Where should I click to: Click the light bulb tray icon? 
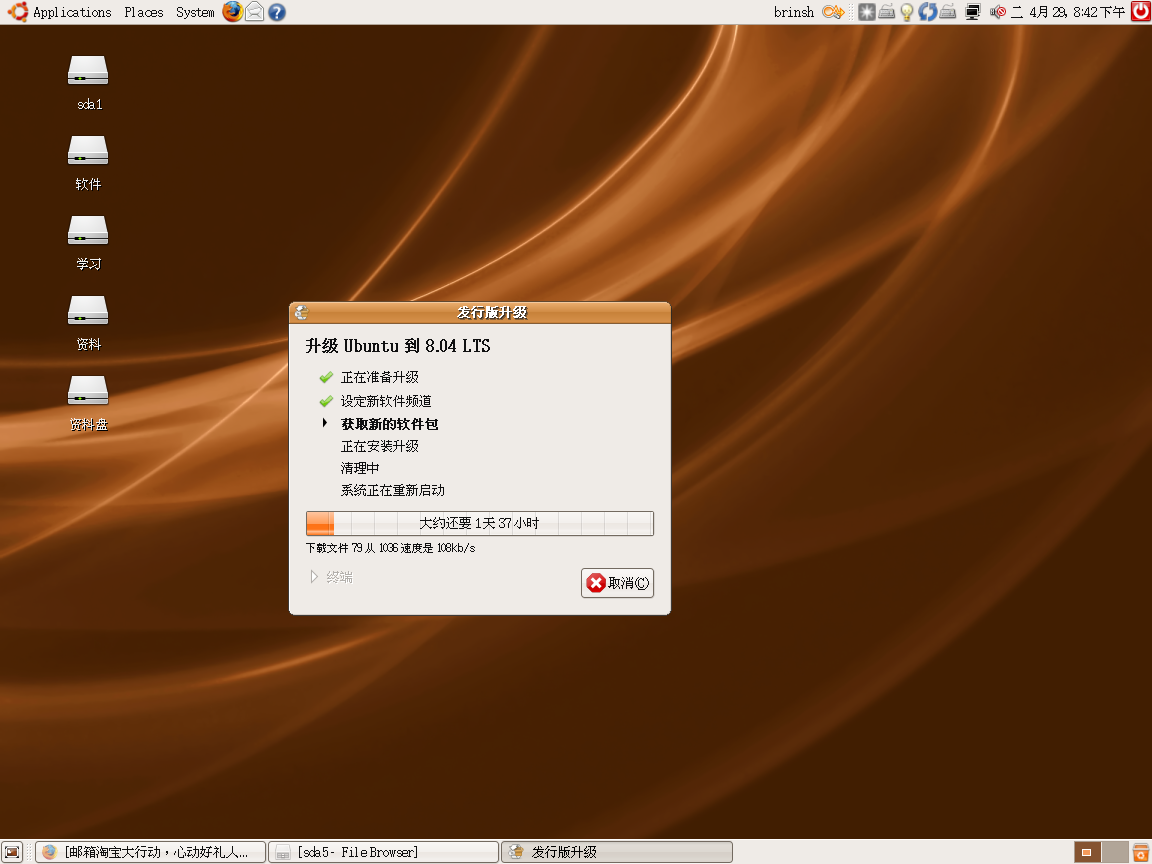[x=907, y=12]
